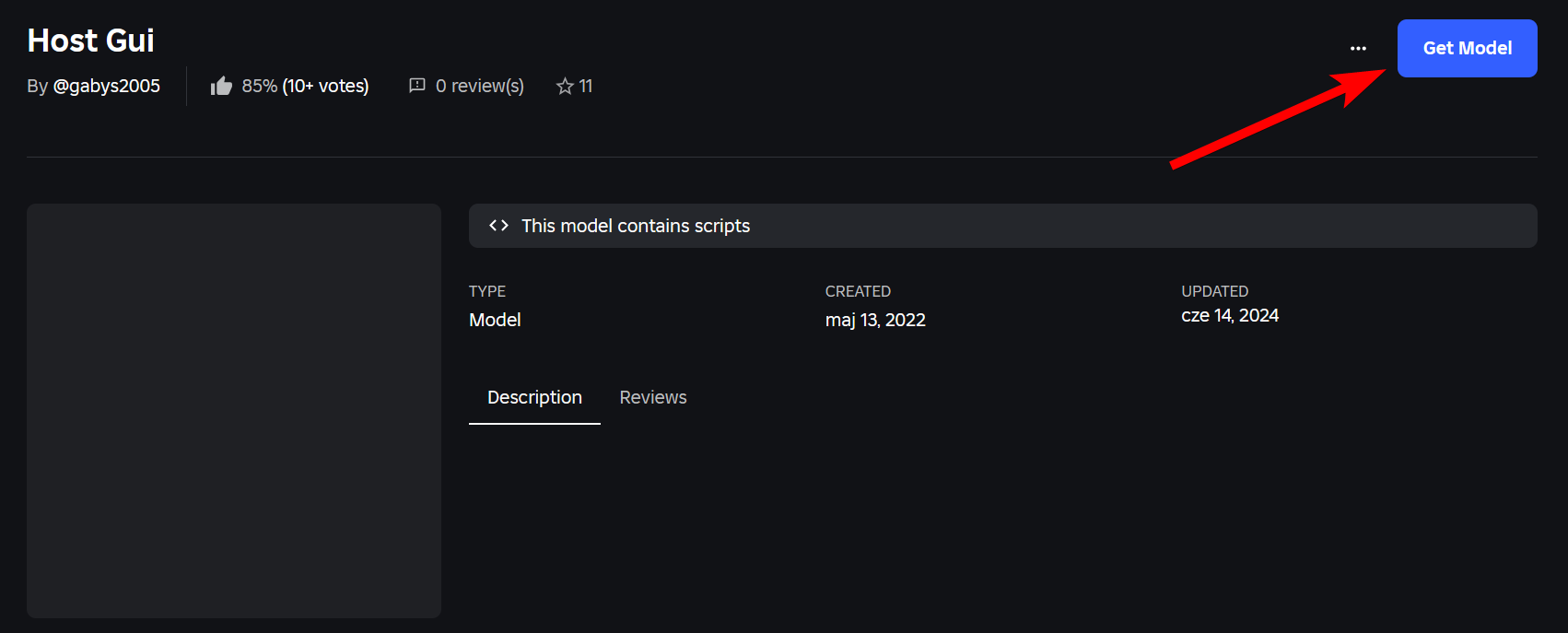This screenshot has height=633, width=1568.
Task: Click the created date "maj 13, 2022"
Action: pos(875,320)
